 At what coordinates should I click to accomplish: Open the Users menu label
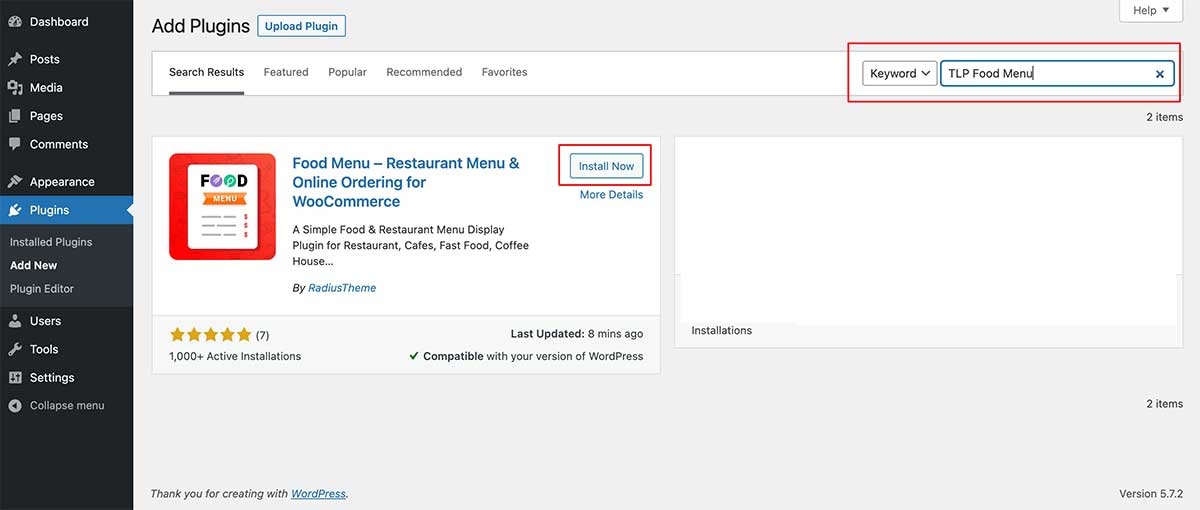45,321
